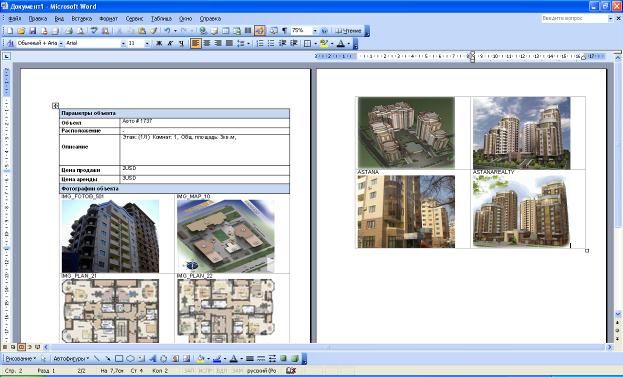
Task: Open the Файл menu
Action: coord(15,19)
